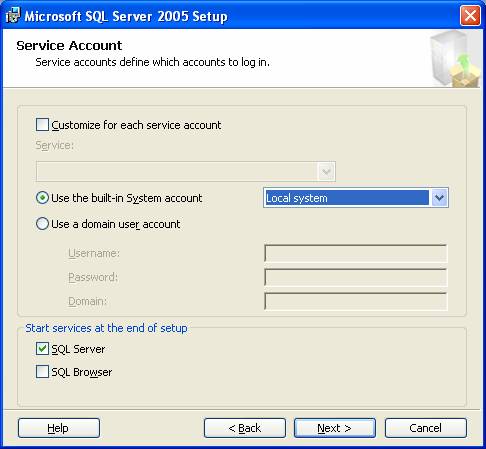This screenshot has height=449, width=486.
Task: Expand the disabled Service dropdown
Action: pyautogui.click(x=326, y=172)
